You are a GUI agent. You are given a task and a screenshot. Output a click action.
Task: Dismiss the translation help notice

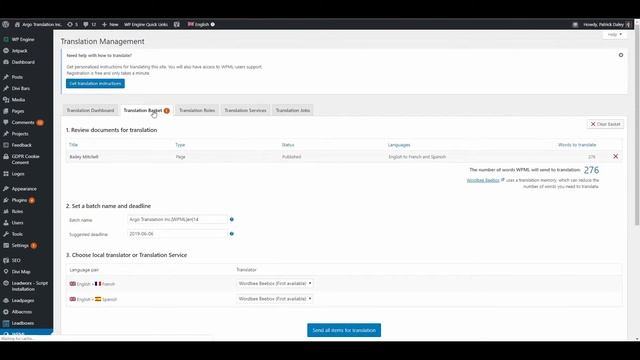tap(621, 55)
